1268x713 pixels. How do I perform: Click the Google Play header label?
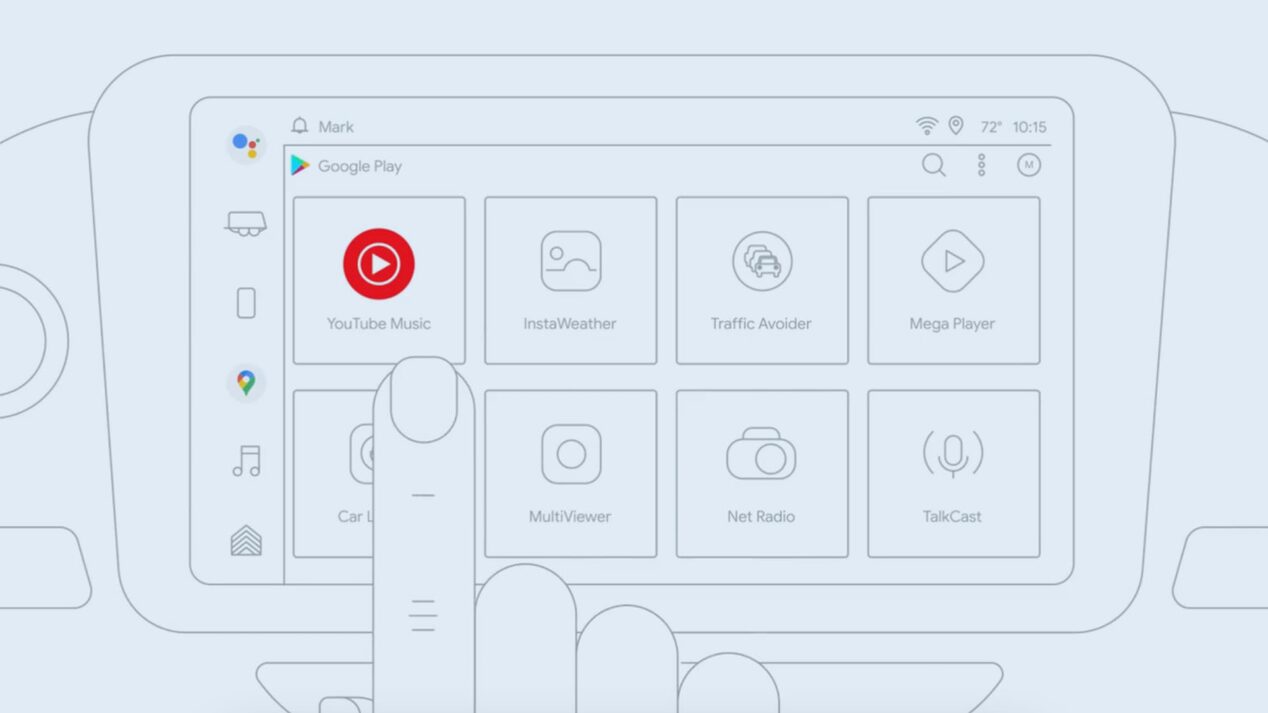click(359, 166)
